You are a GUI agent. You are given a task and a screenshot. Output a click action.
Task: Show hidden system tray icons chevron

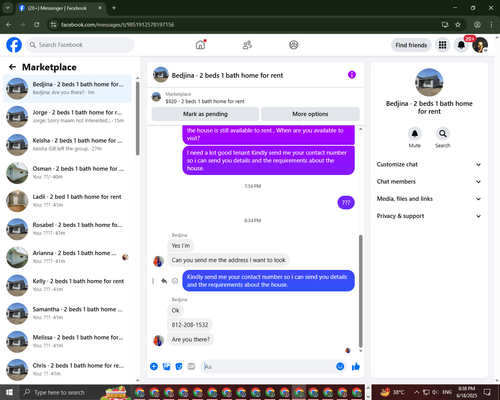417,392
